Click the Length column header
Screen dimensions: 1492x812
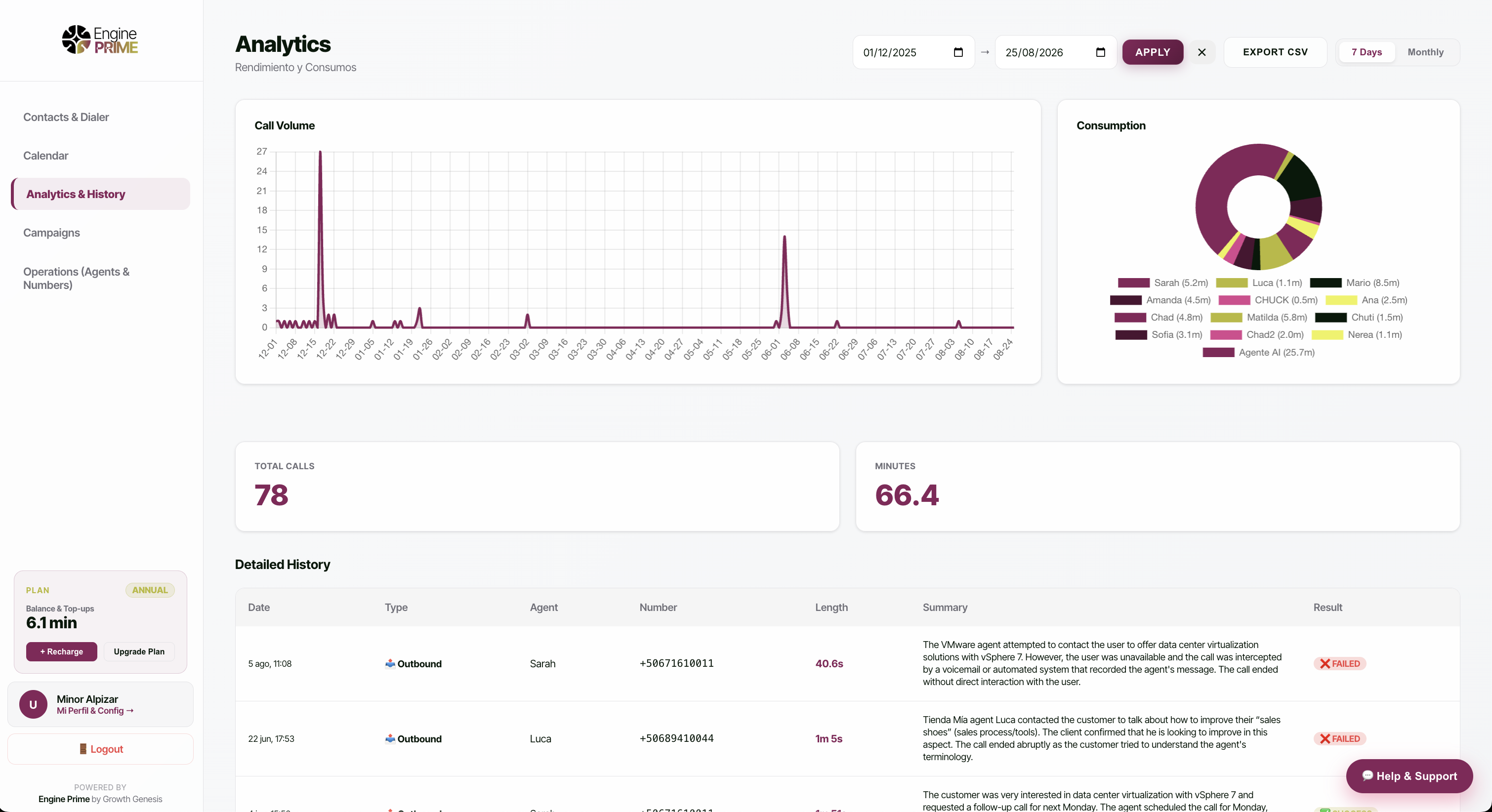click(831, 608)
